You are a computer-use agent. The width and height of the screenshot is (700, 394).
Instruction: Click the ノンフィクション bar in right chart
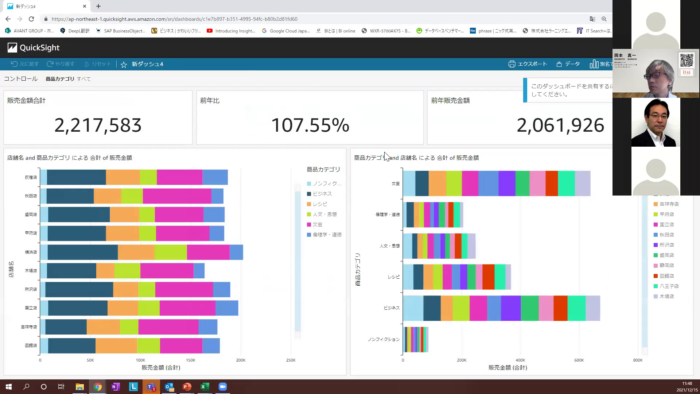(x=416, y=340)
